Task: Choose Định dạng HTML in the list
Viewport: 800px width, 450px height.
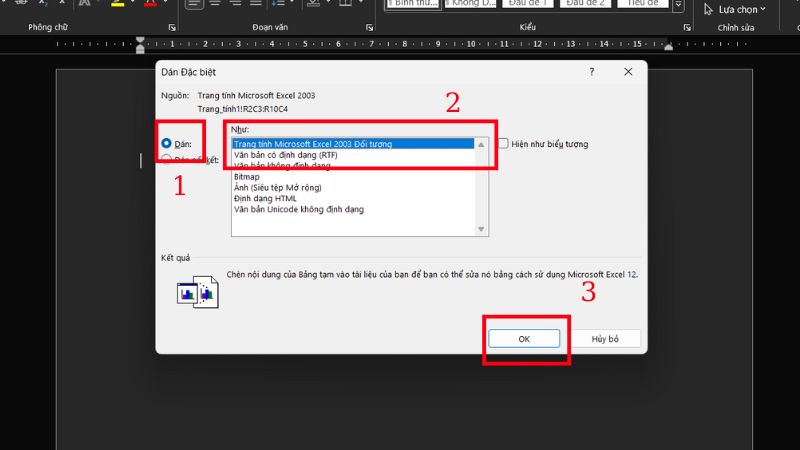Action: [353, 198]
